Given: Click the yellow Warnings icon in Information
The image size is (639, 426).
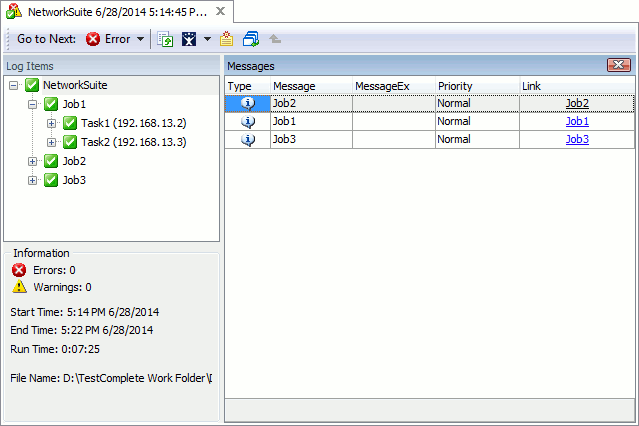Looking at the screenshot, I should coord(19,287).
